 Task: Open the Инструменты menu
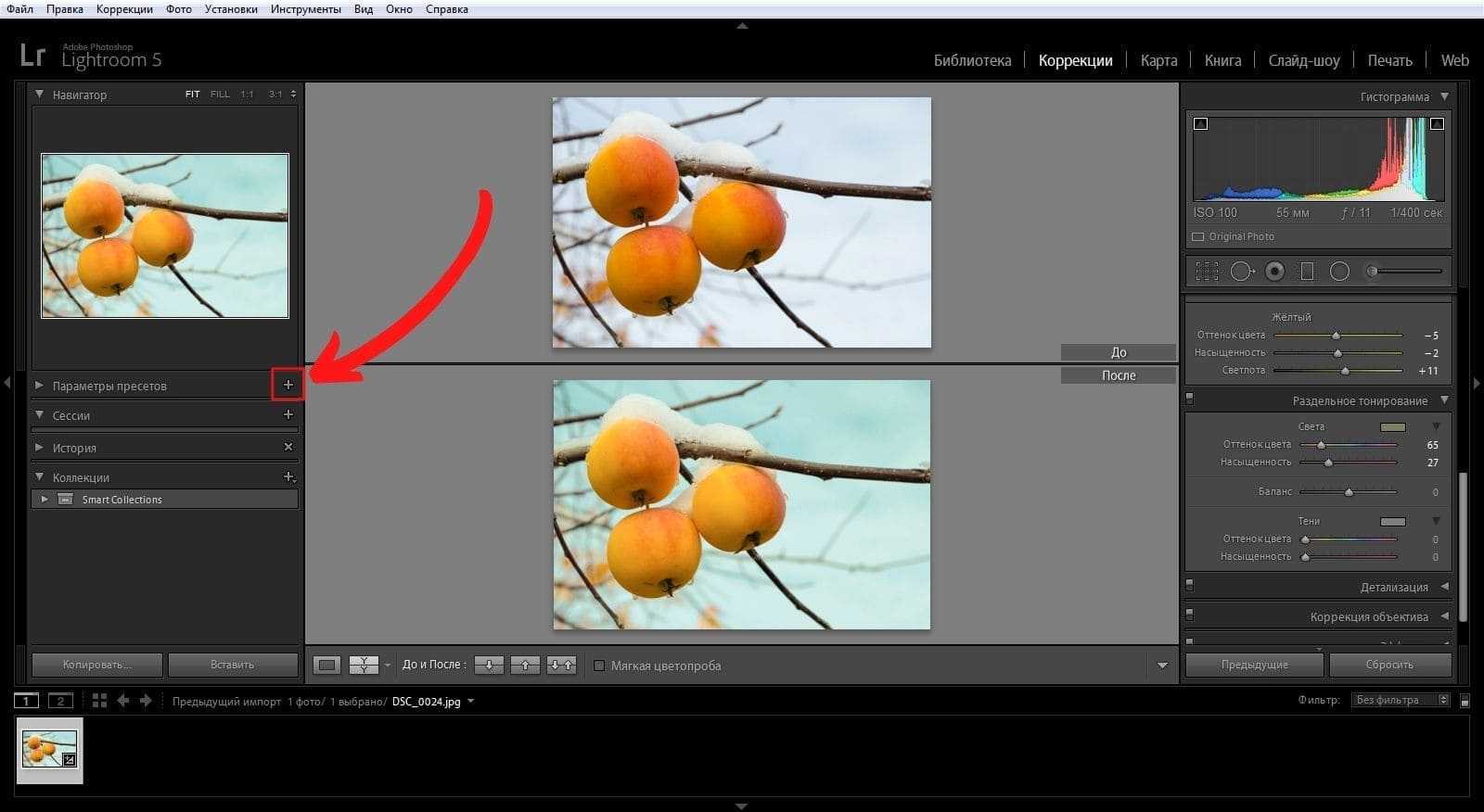pyautogui.click(x=305, y=9)
